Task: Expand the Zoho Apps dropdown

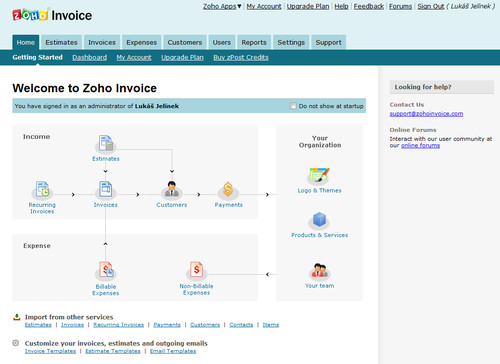Action: 222,6
